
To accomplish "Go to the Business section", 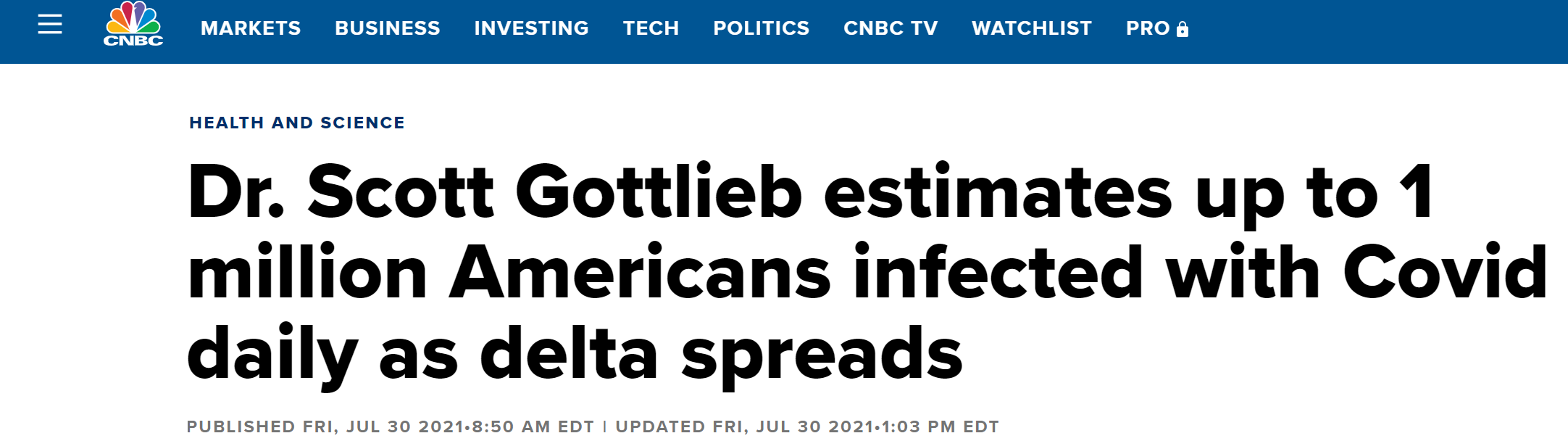I will pos(388,28).
